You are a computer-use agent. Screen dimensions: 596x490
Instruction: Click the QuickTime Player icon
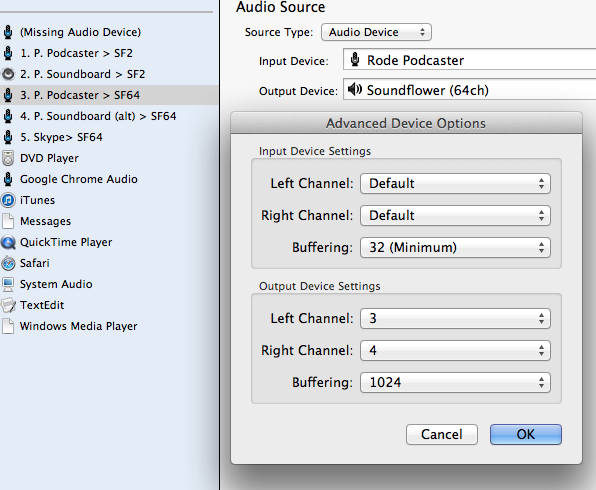tap(8, 242)
